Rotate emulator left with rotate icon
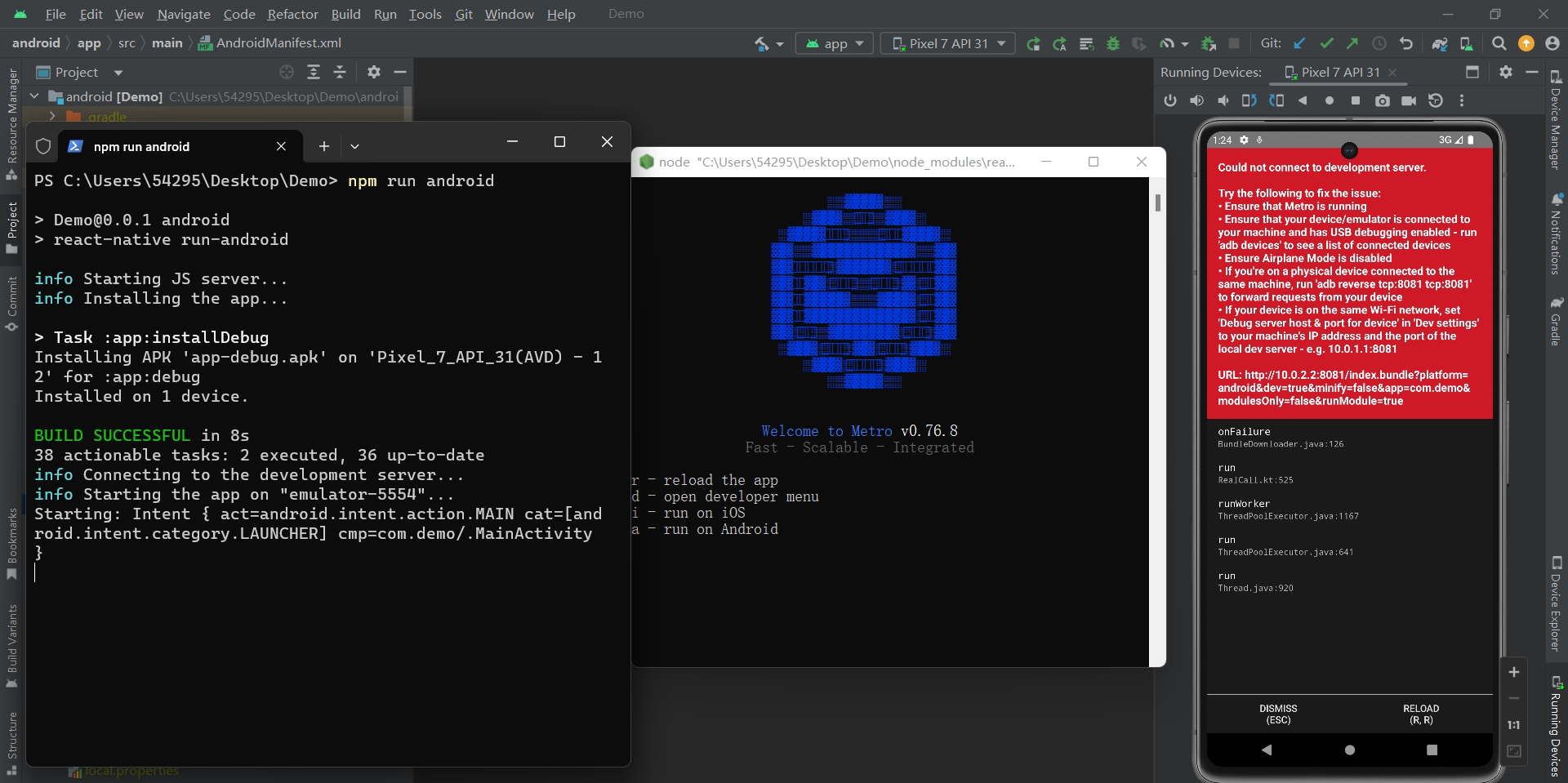Screen dimensions: 1568x783 click(1249, 100)
